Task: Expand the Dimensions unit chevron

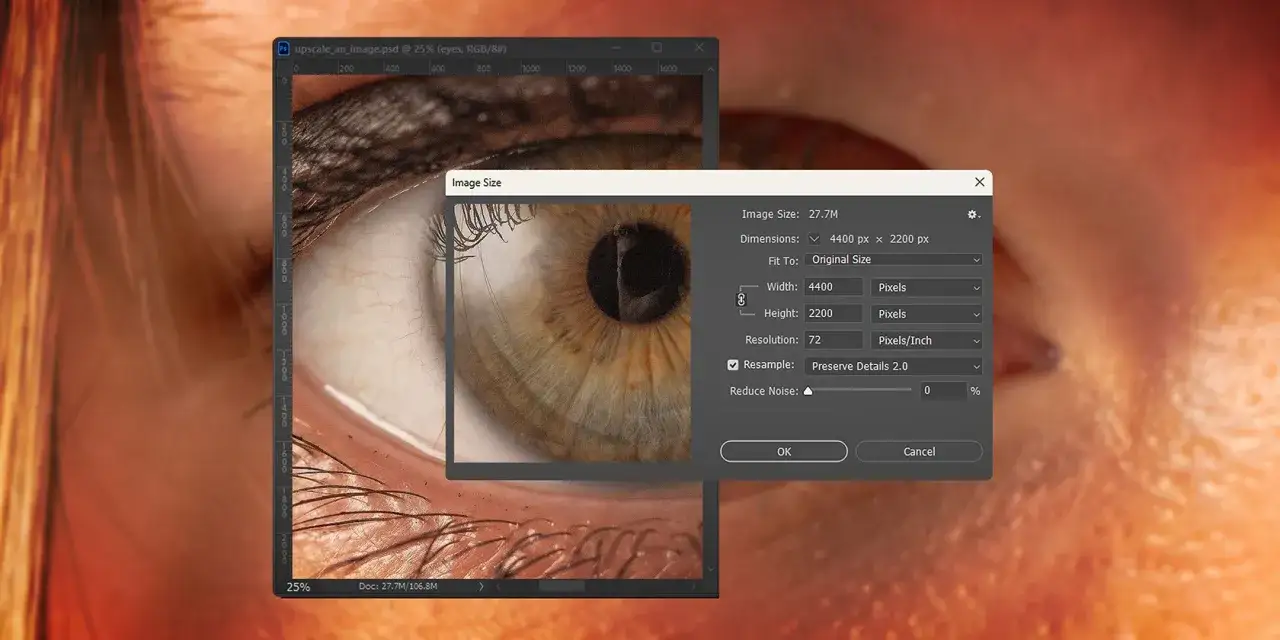Action: click(x=814, y=239)
